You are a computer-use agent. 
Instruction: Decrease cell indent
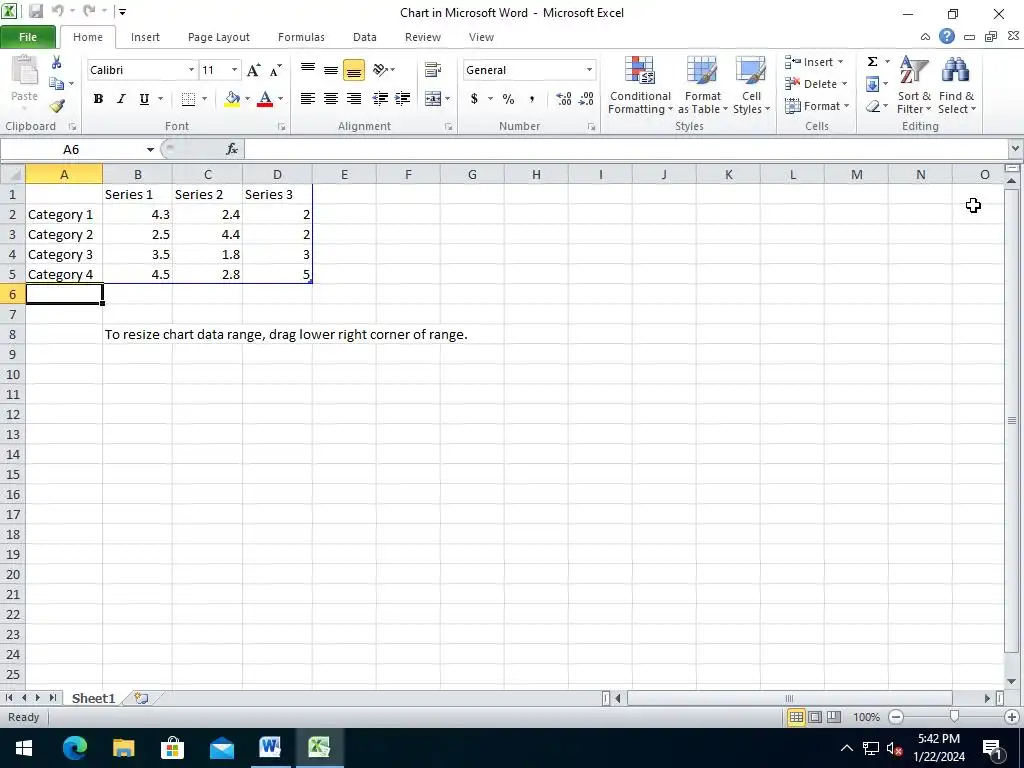point(379,99)
